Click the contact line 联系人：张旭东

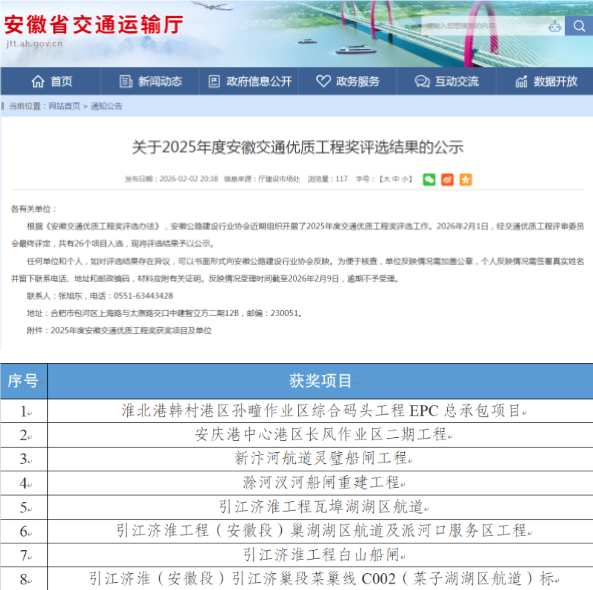pos(54,296)
